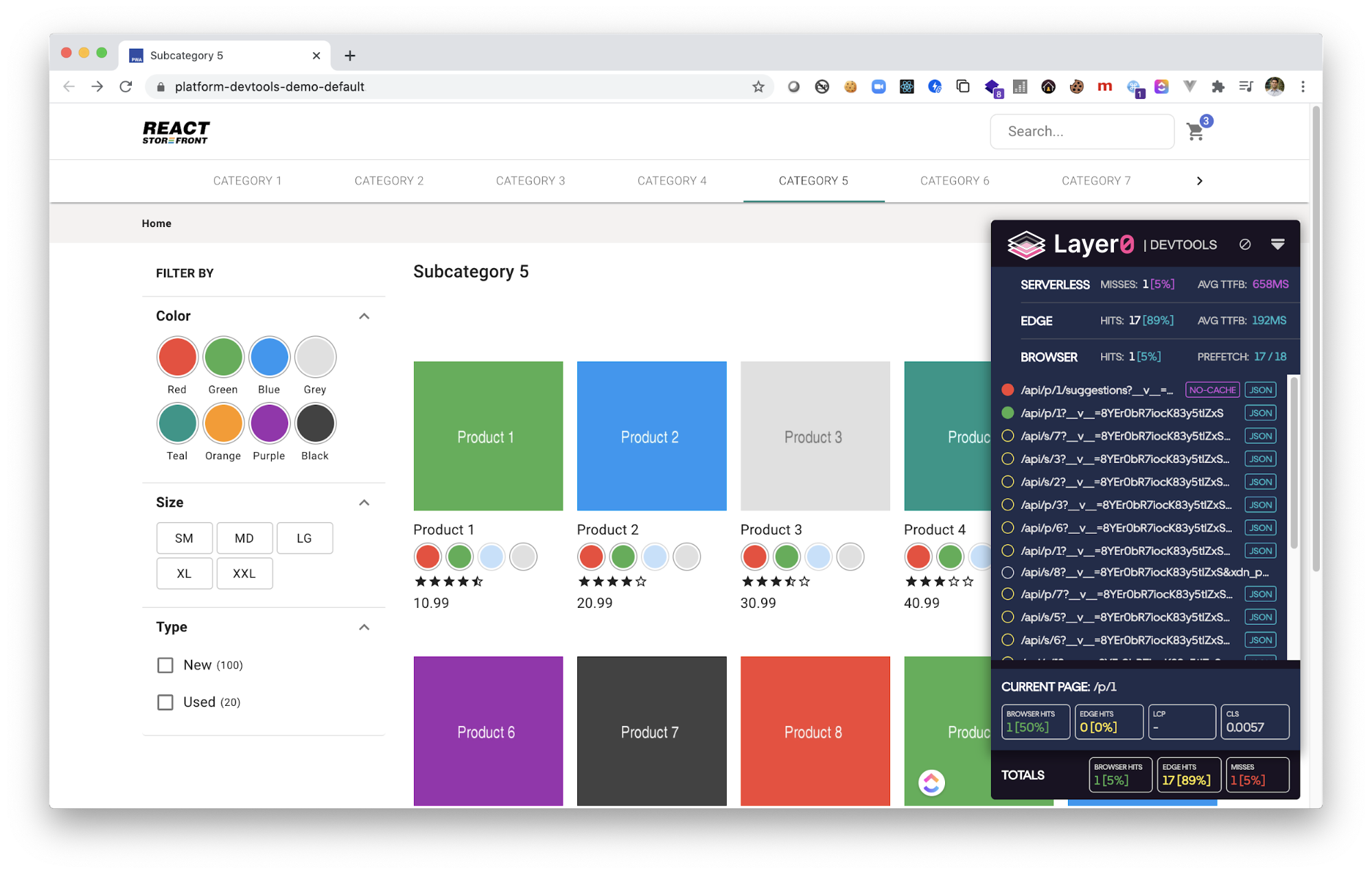Open the Extensions puzzle icon

[1218, 86]
